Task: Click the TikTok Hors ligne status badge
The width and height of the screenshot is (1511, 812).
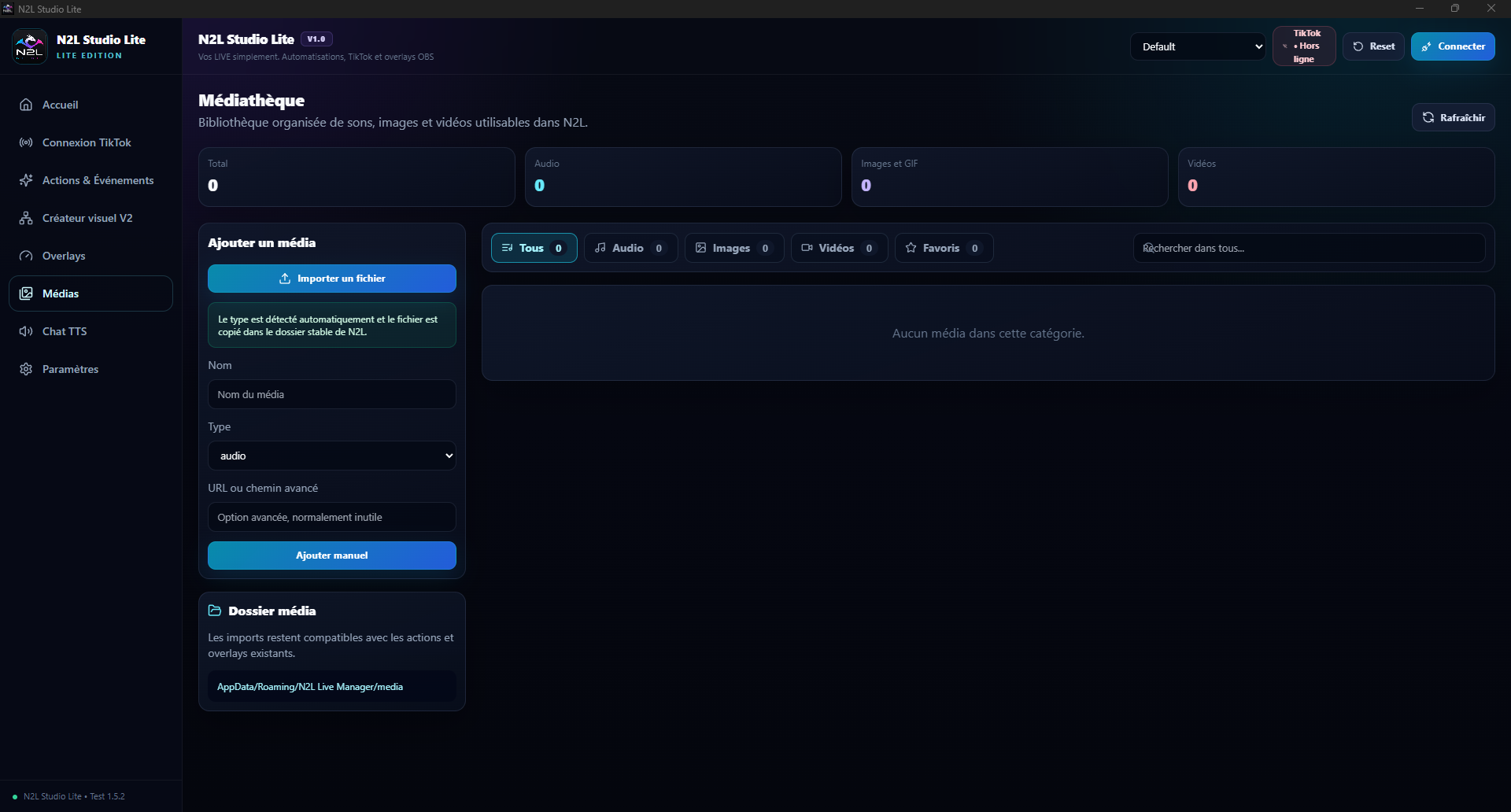Action: coord(1304,46)
